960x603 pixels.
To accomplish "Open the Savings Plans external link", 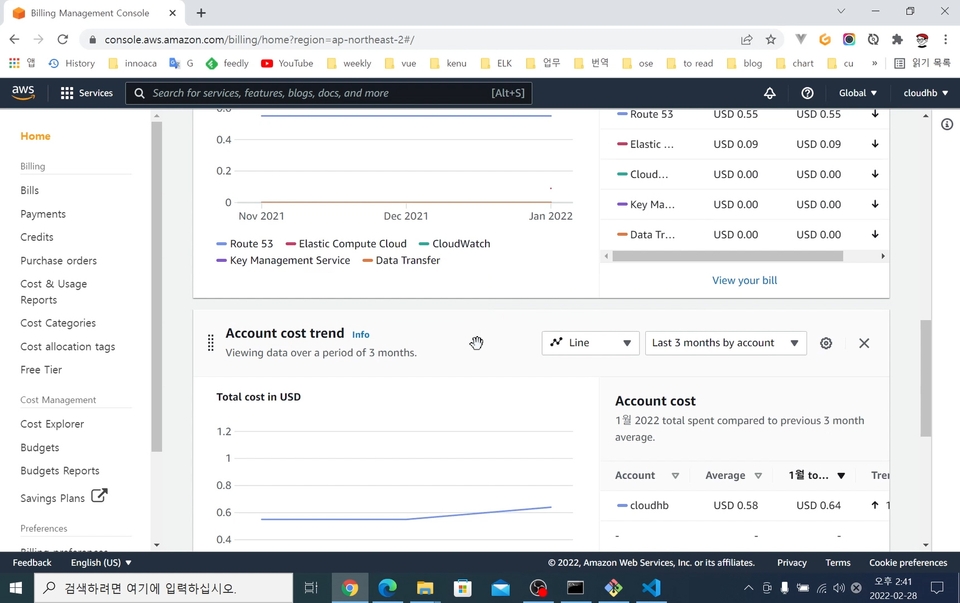I will click(64, 497).
